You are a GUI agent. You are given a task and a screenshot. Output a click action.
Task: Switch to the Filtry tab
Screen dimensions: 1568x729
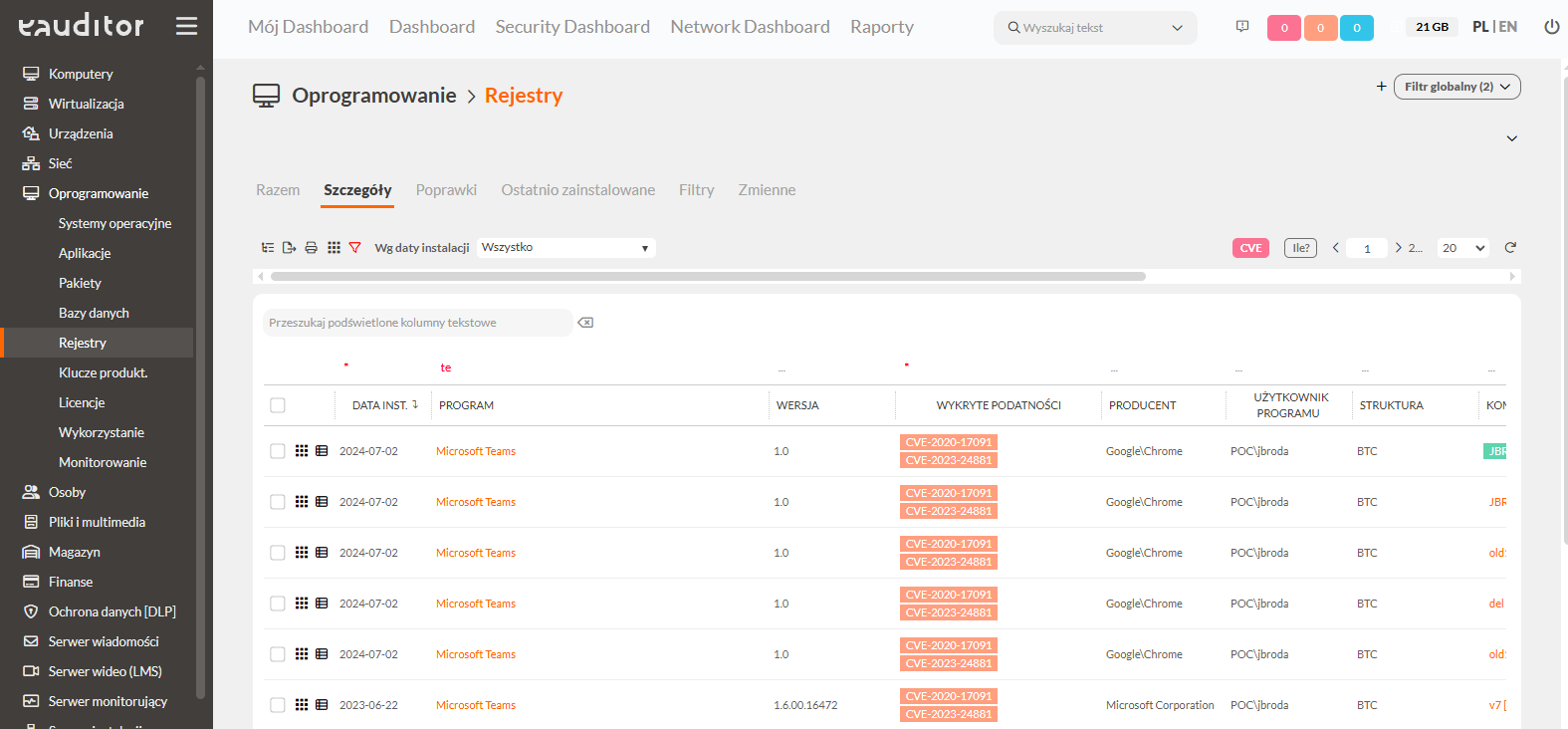point(697,190)
